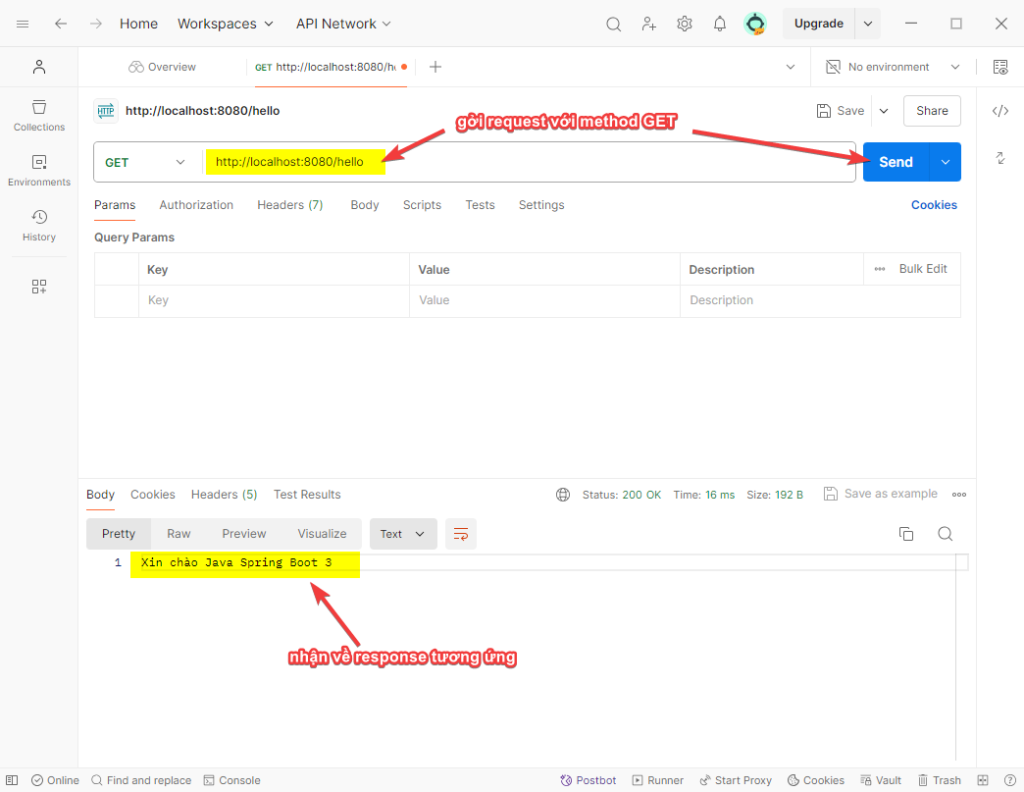This screenshot has width=1024, height=792.
Task: Open the invite collaborators icon
Action: pyautogui.click(x=649, y=24)
